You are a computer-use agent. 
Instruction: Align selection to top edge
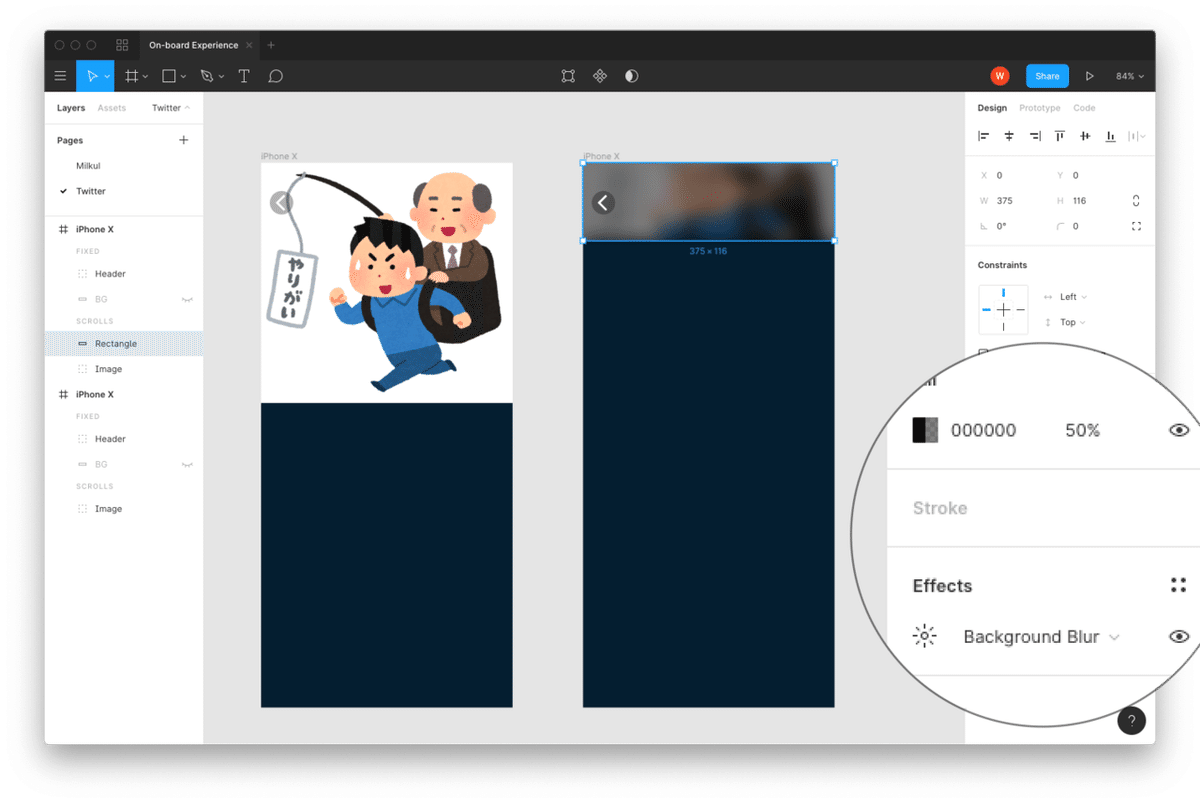point(1060,136)
